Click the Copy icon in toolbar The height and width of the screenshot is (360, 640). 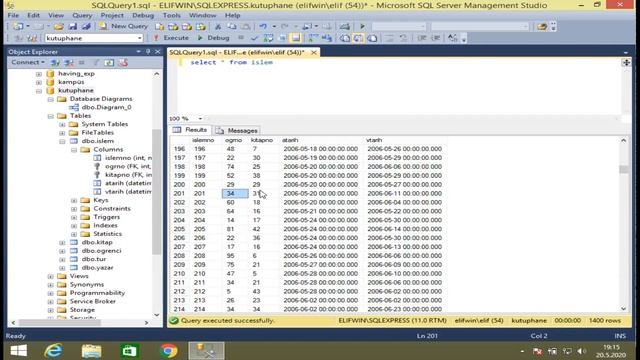[232, 27]
